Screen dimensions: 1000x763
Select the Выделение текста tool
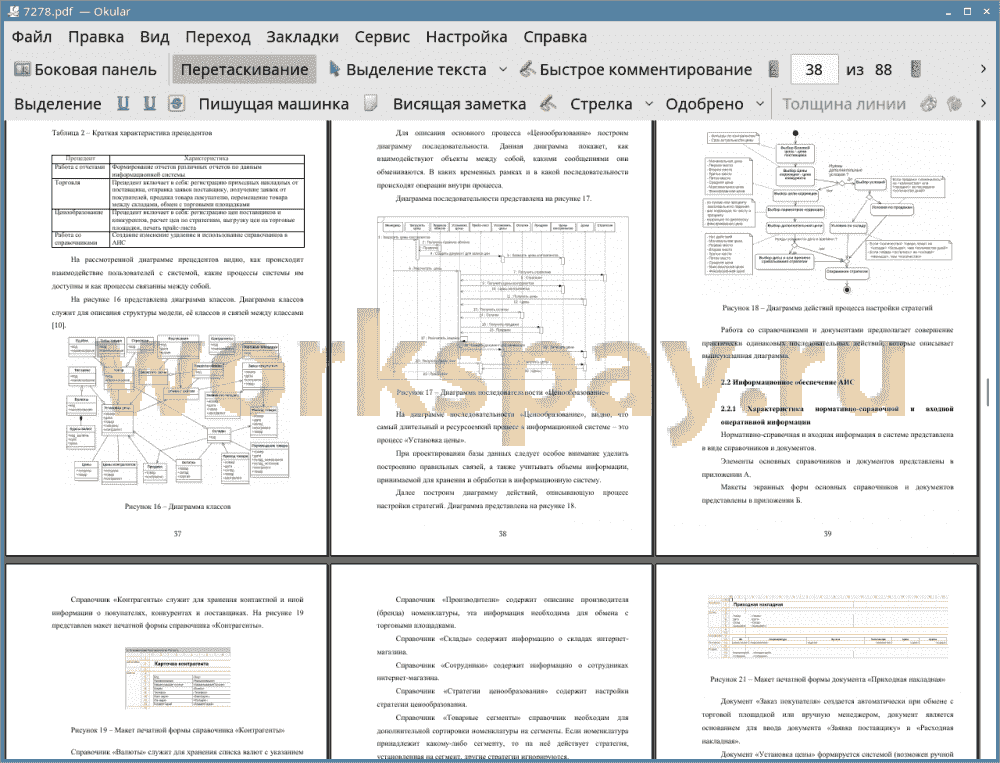(x=407, y=70)
